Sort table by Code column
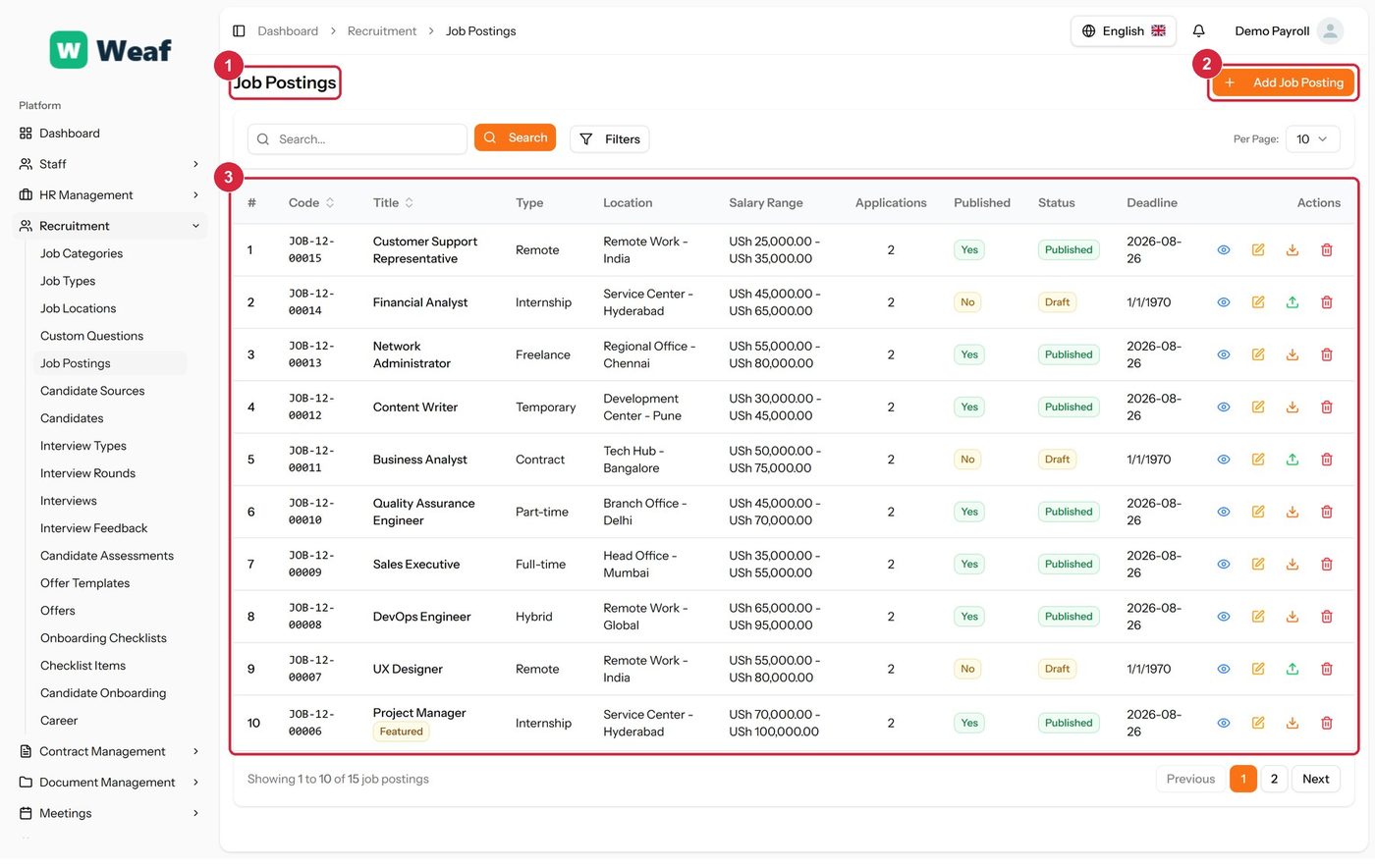 click(311, 203)
